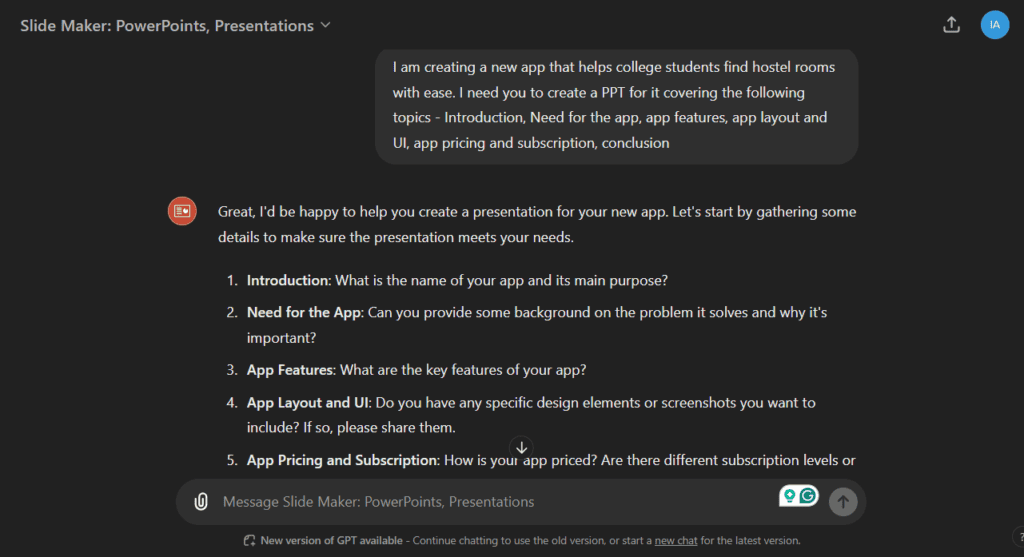The image size is (1024, 557).
Task: Click the green Grammarly G icon
Action: click(808, 496)
